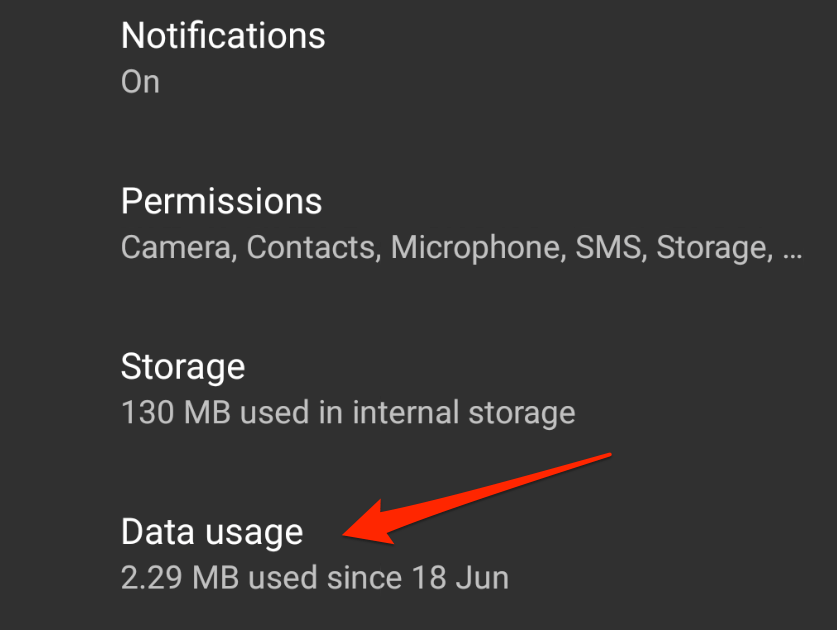837x630 pixels.
Task: Review mobile data via Data usage entry
Action: [x=211, y=532]
